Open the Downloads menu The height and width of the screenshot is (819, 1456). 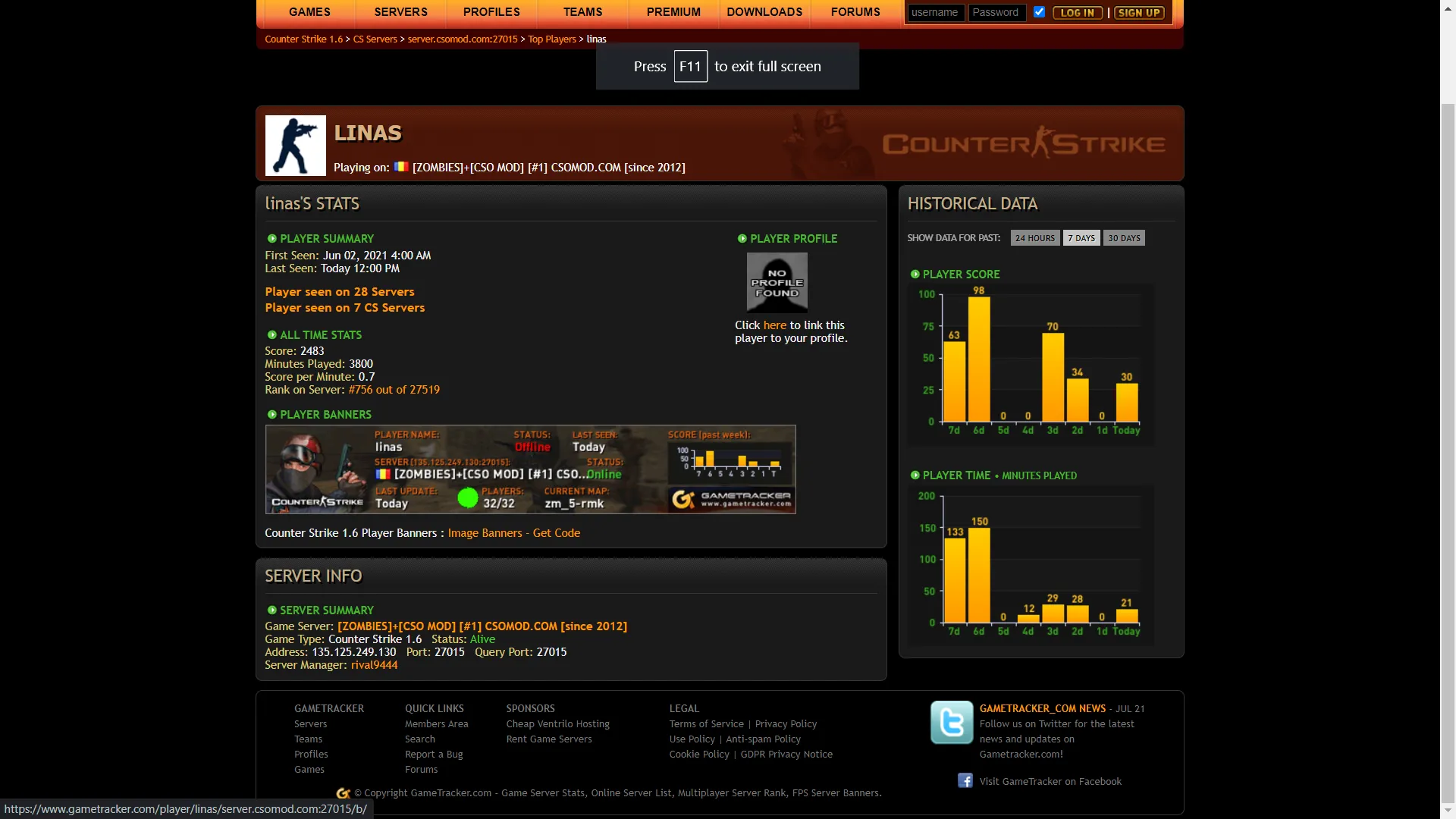pyautogui.click(x=764, y=12)
